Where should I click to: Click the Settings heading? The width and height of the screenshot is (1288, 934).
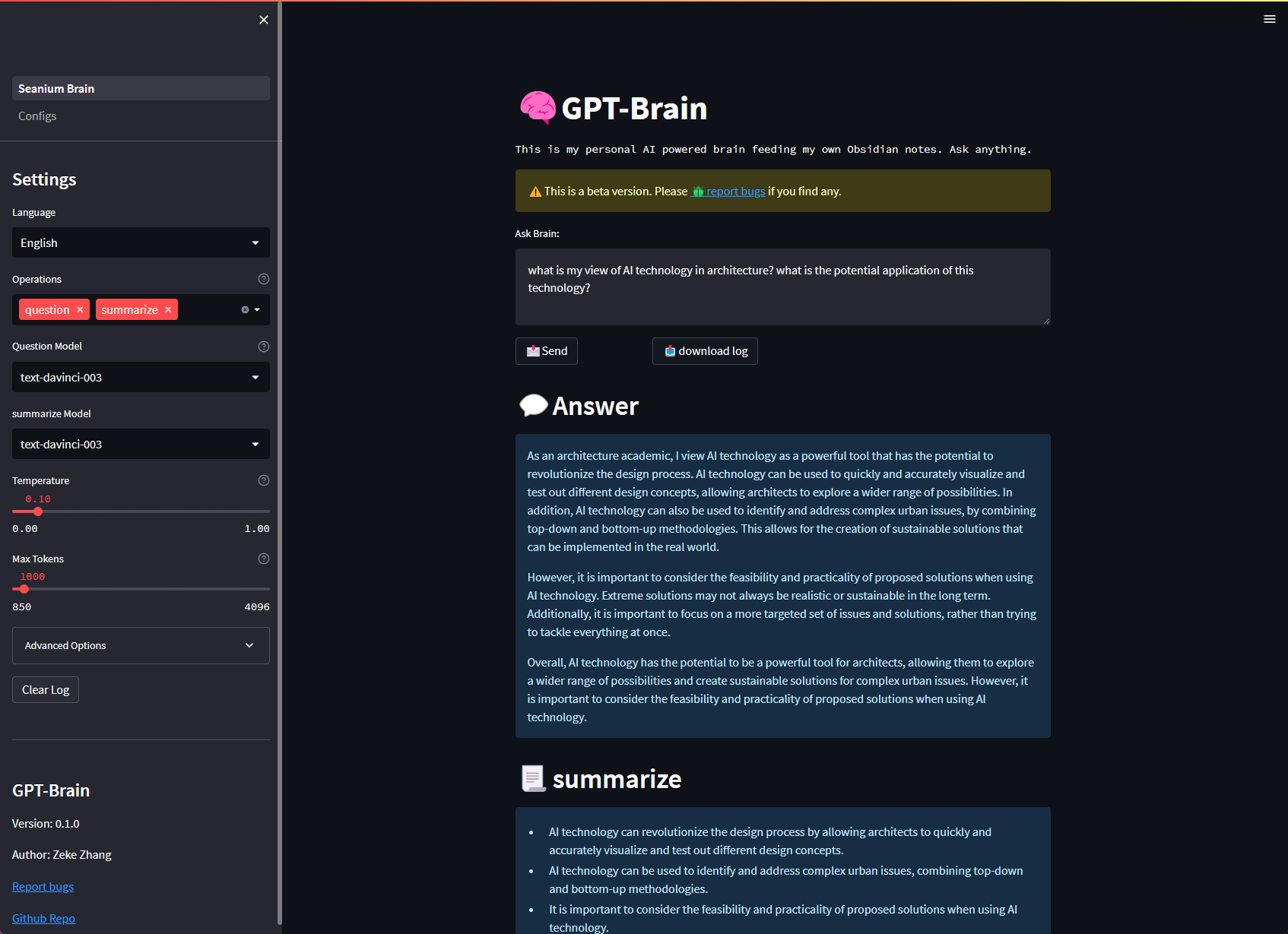(44, 179)
